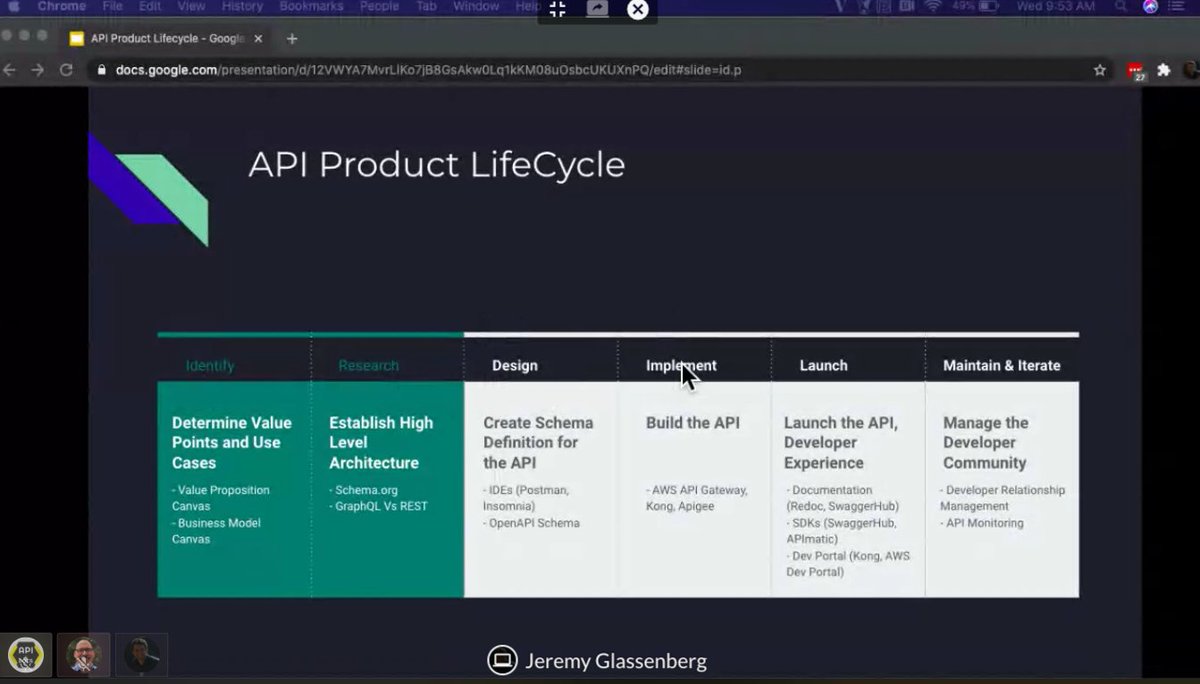1200x684 pixels.
Task: Open a new tab with the plus button
Action: 292,39
